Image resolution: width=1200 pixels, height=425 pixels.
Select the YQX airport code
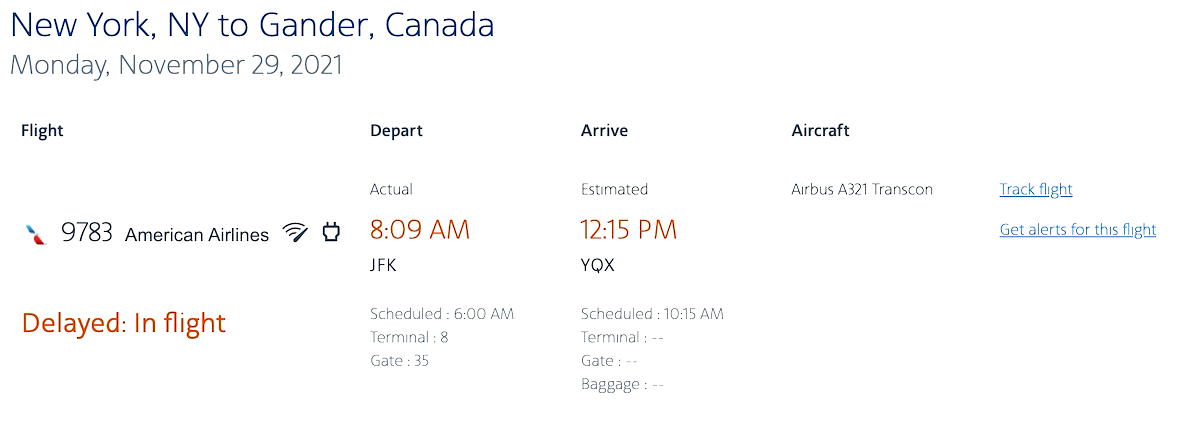(598, 266)
